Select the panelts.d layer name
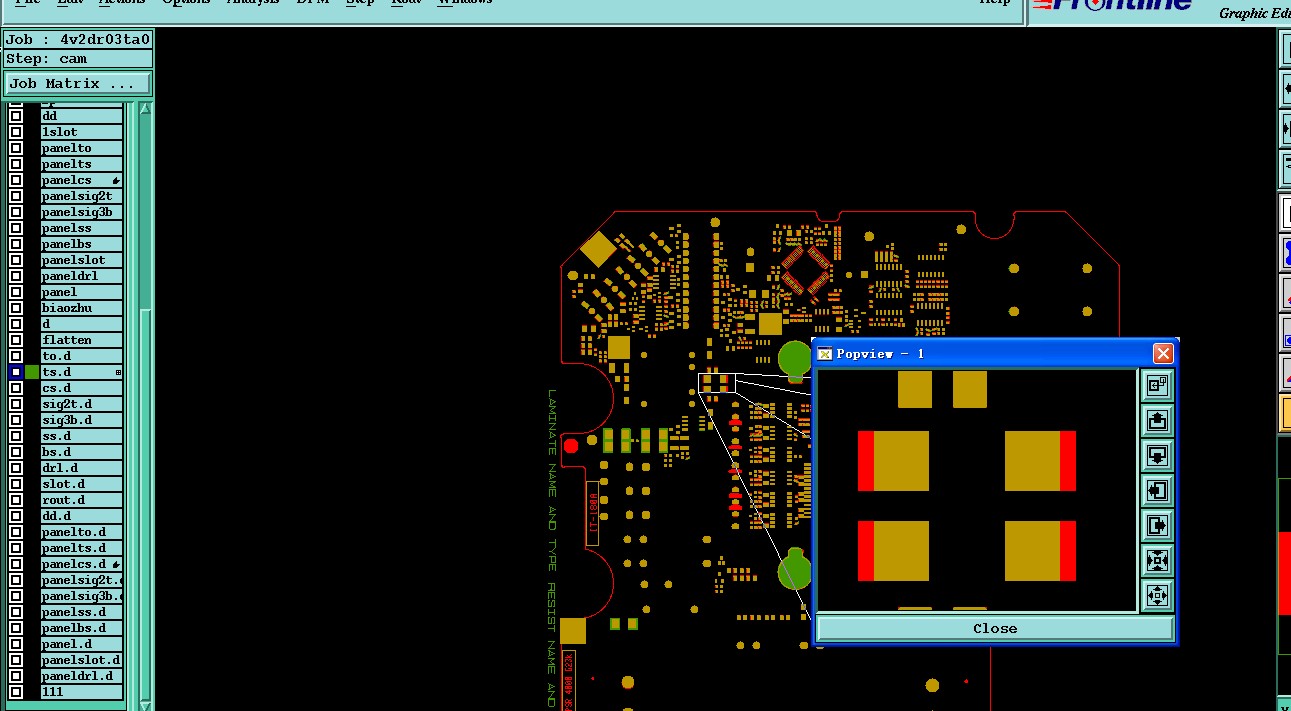The height and width of the screenshot is (711, 1291). click(x=82, y=548)
